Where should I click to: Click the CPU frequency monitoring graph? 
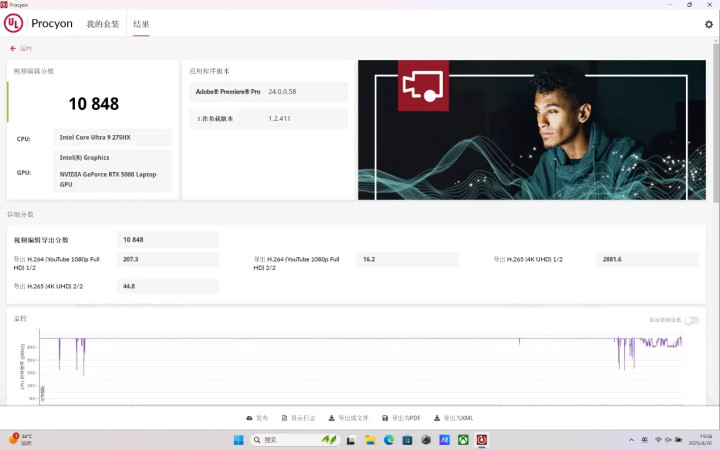click(x=361, y=366)
